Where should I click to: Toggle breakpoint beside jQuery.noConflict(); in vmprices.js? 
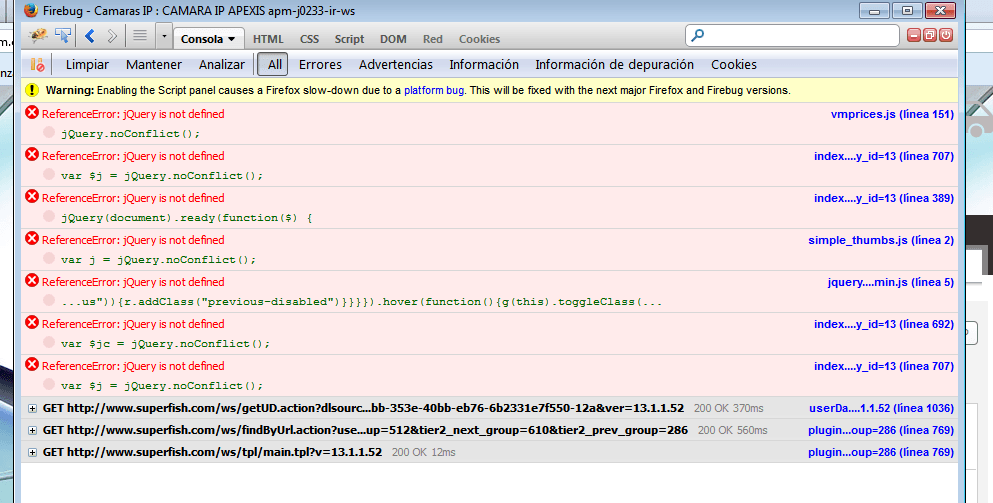[49, 132]
